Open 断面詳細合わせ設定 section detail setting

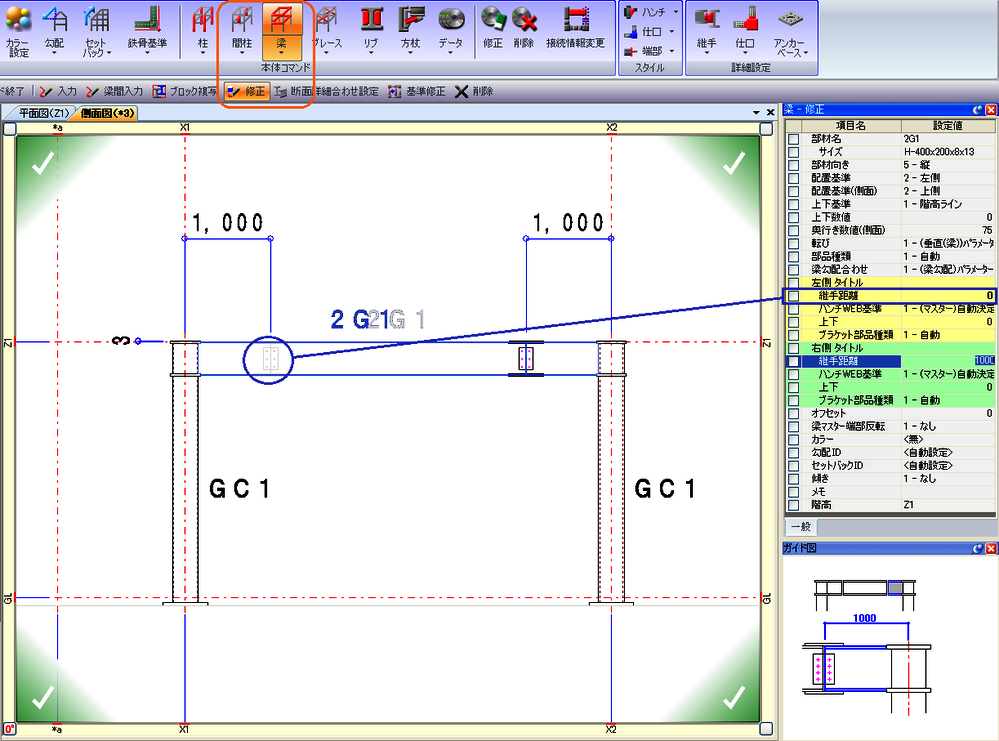pyautogui.click(x=326, y=92)
